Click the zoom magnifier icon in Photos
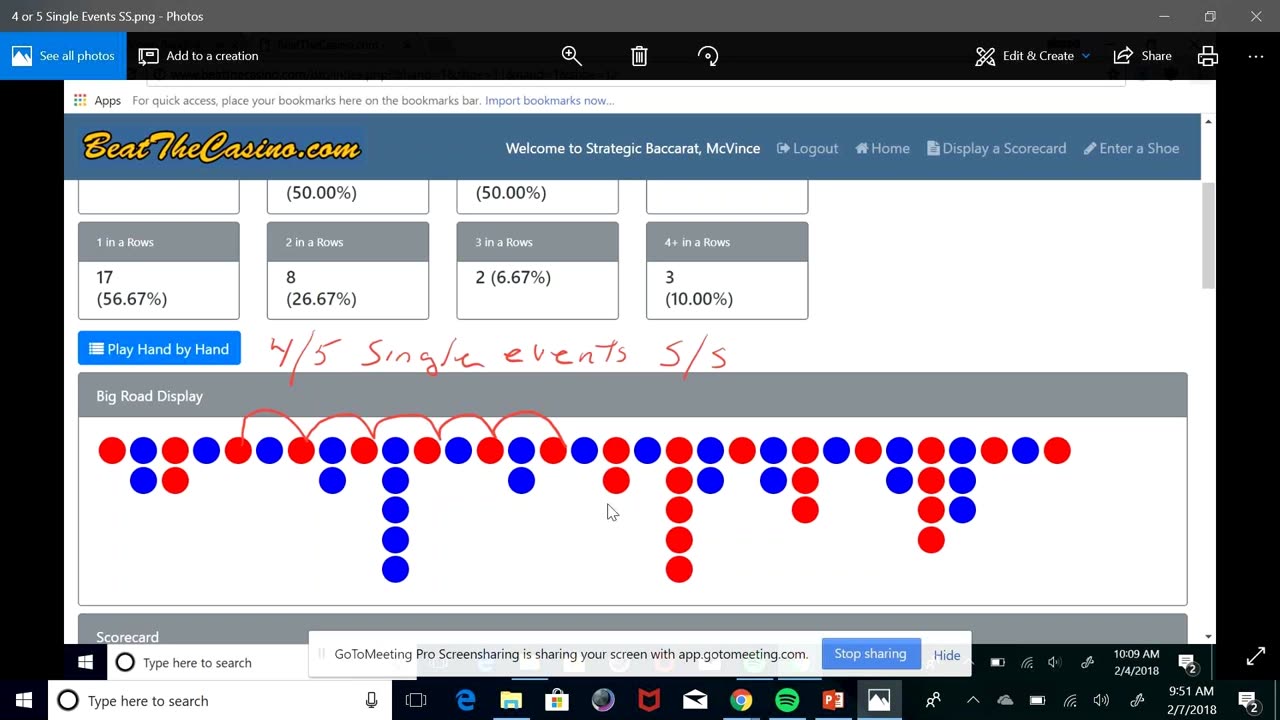1280x720 pixels. tap(571, 56)
